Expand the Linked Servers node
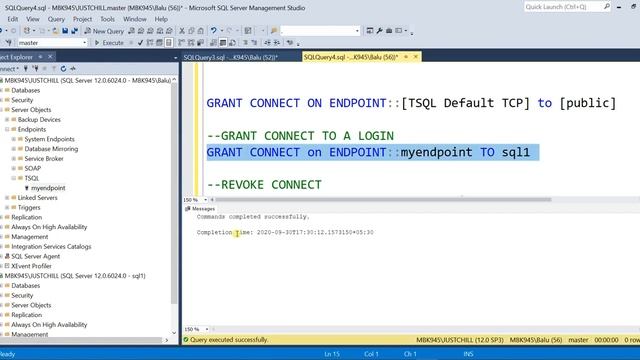The width and height of the screenshot is (640, 360). click(7, 198)
